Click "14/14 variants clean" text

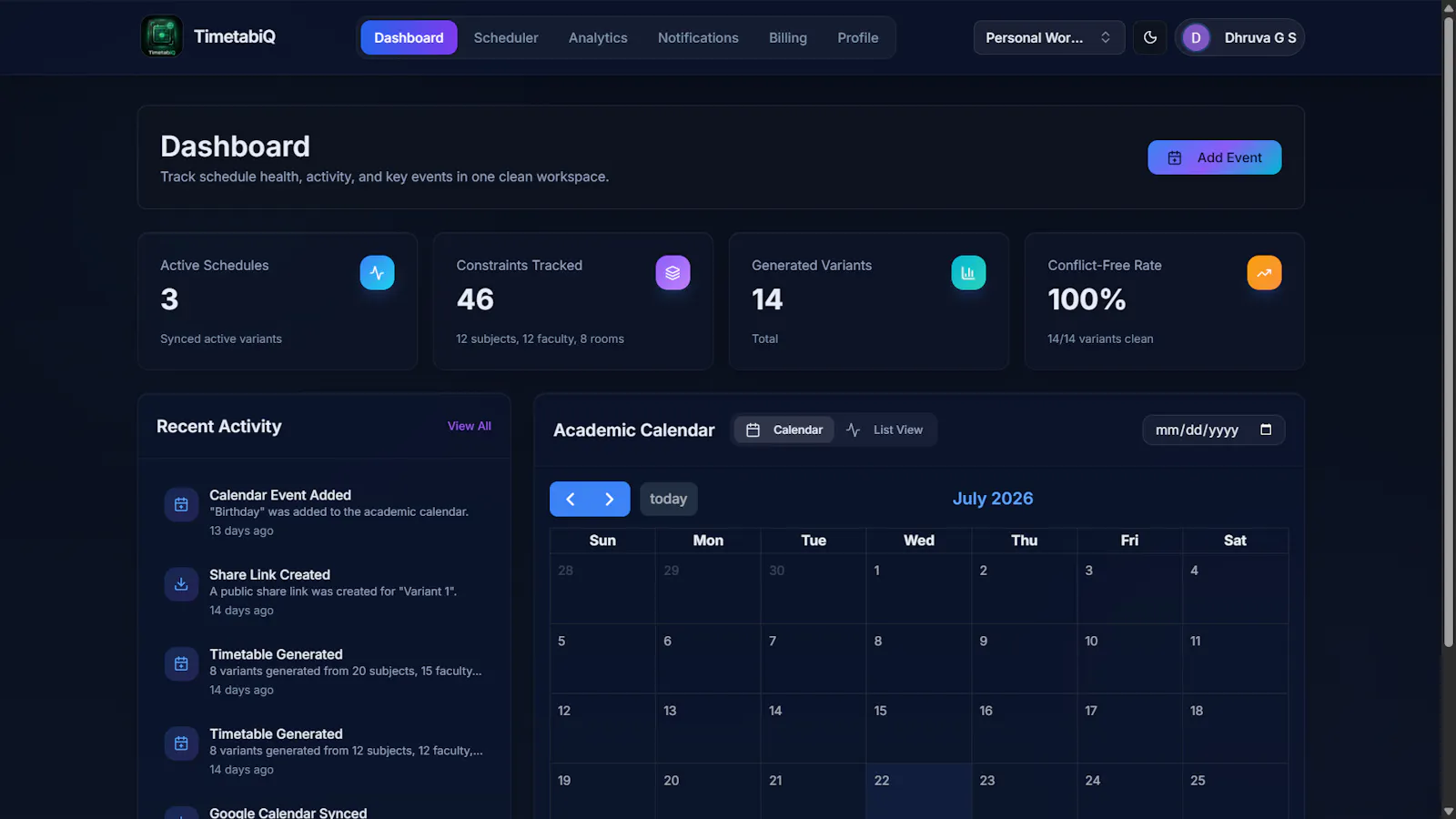tap(1100, 339)
